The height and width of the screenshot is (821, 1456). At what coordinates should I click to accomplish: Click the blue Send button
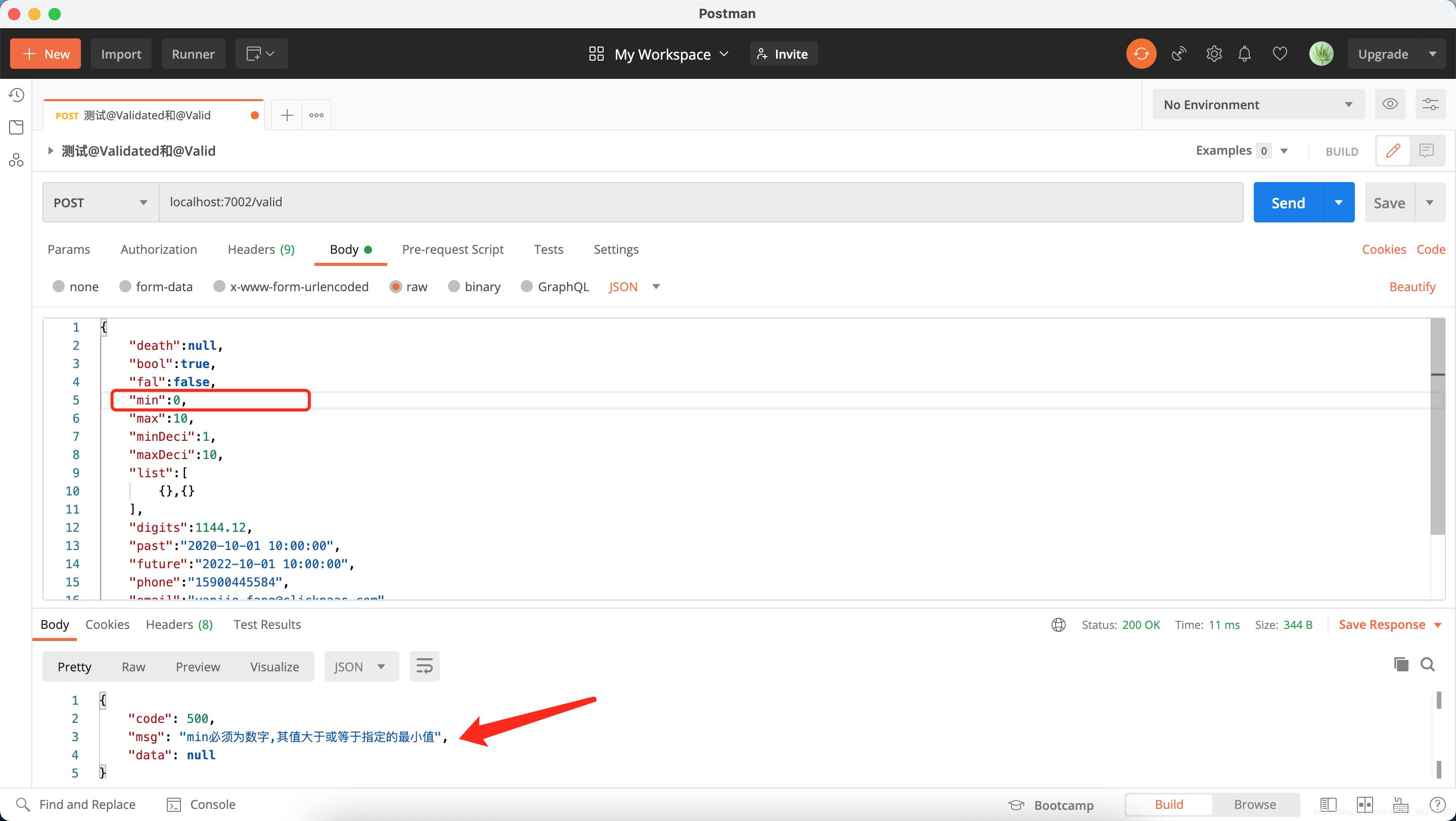(1288, 202)
